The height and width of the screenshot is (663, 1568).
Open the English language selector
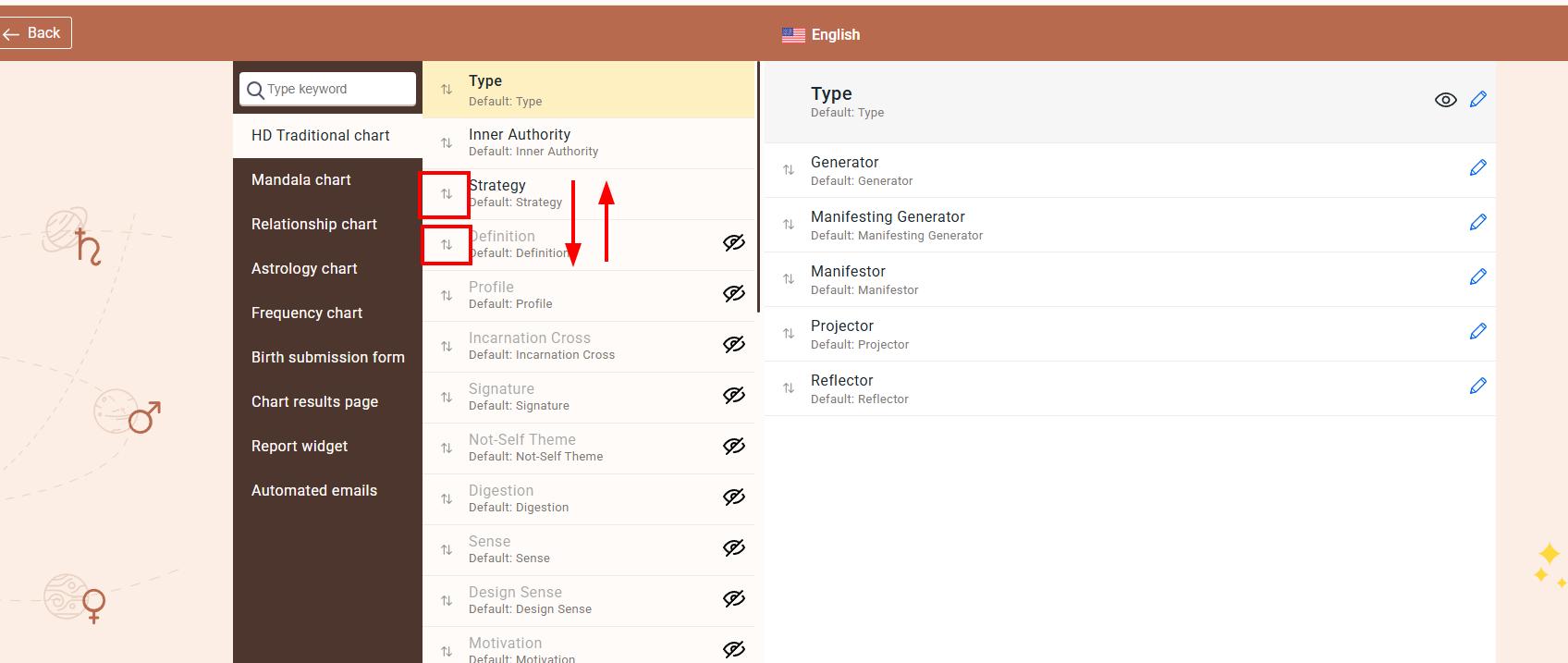(821, 35)
